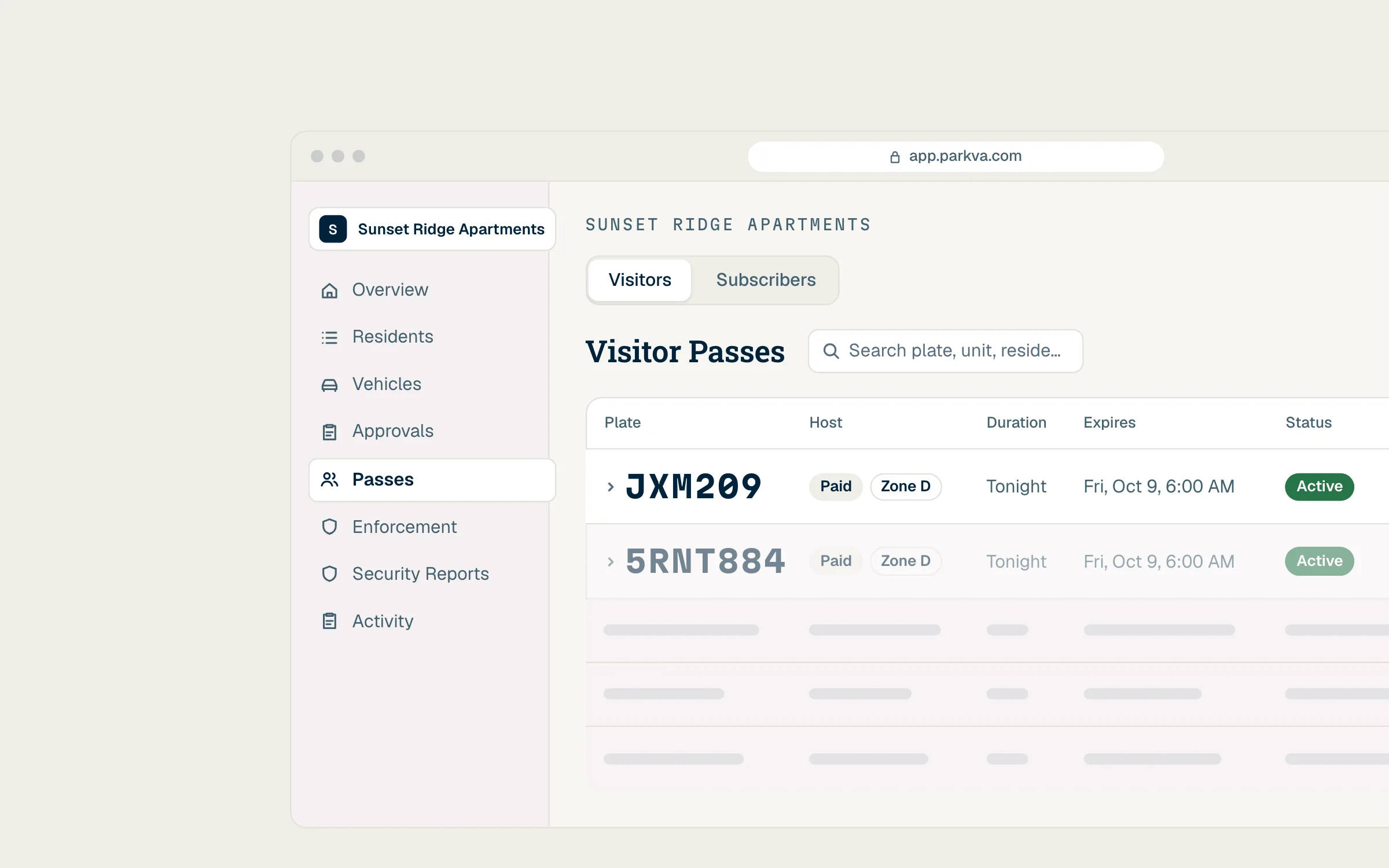Image resolution: width=1389 pixels, height=868 pixels.
Task: Switch to the Subscribers tab
Action: coord(766,280)
